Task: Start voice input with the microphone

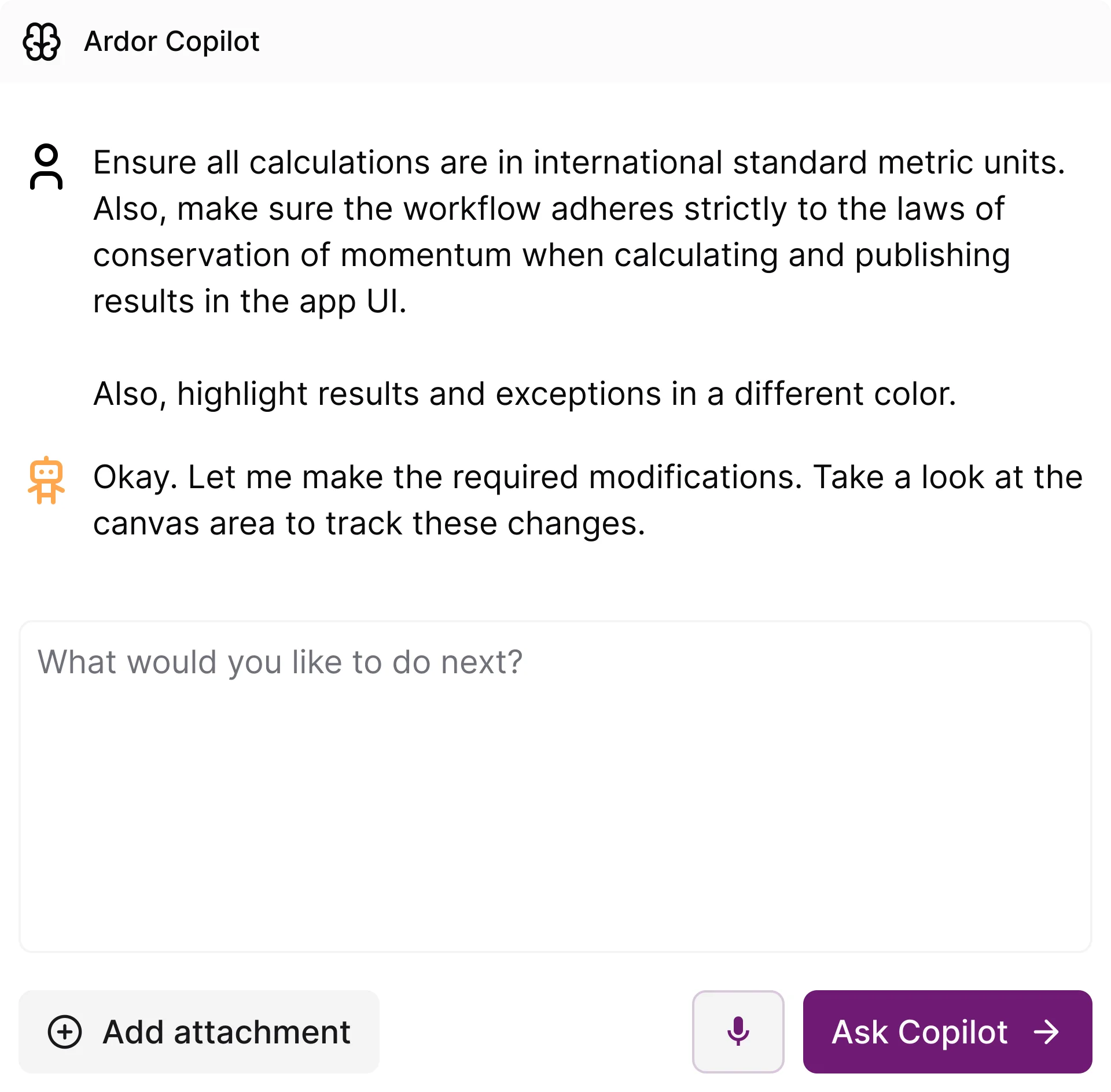Action: tap(738, 1031)
